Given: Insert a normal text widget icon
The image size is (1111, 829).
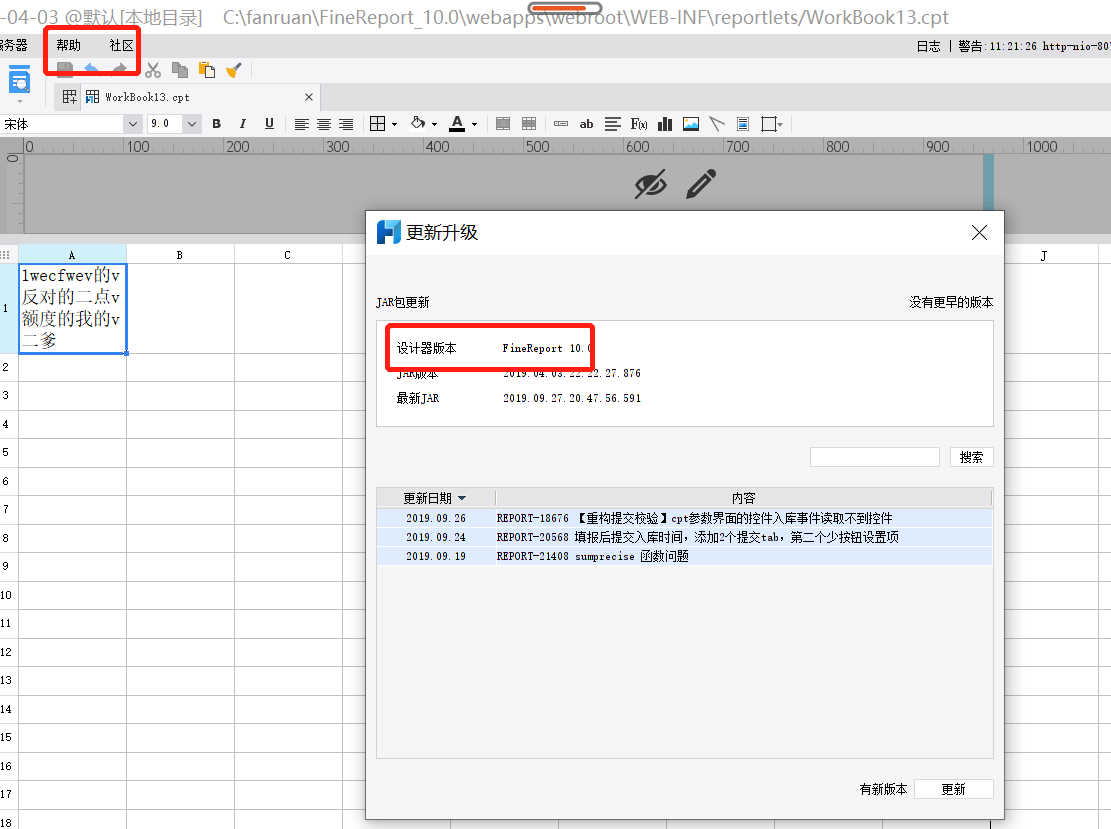Looking at the screenshot, I should [560, 124].
